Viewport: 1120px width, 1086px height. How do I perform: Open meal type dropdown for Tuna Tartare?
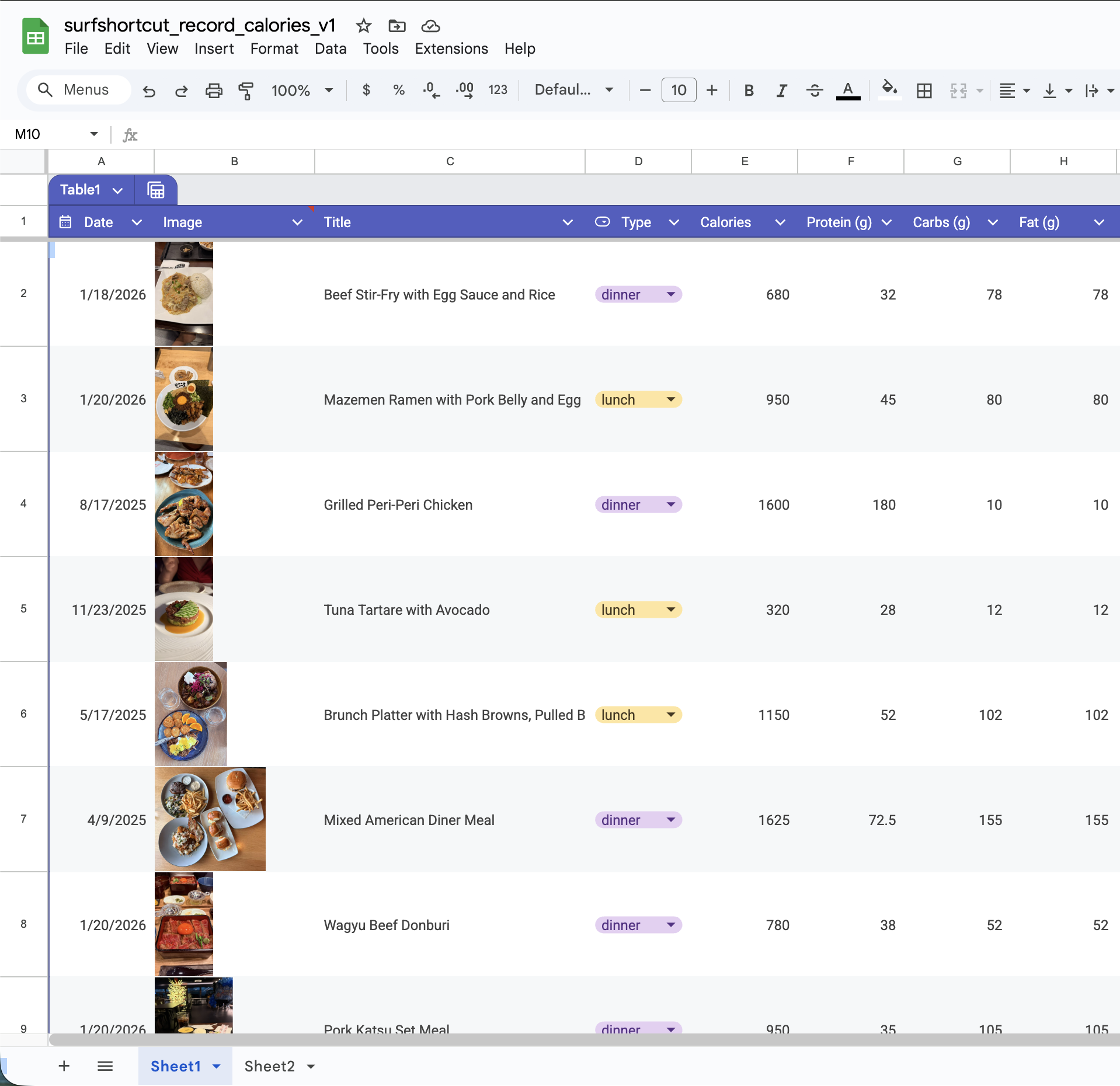(x=670, y=610)
